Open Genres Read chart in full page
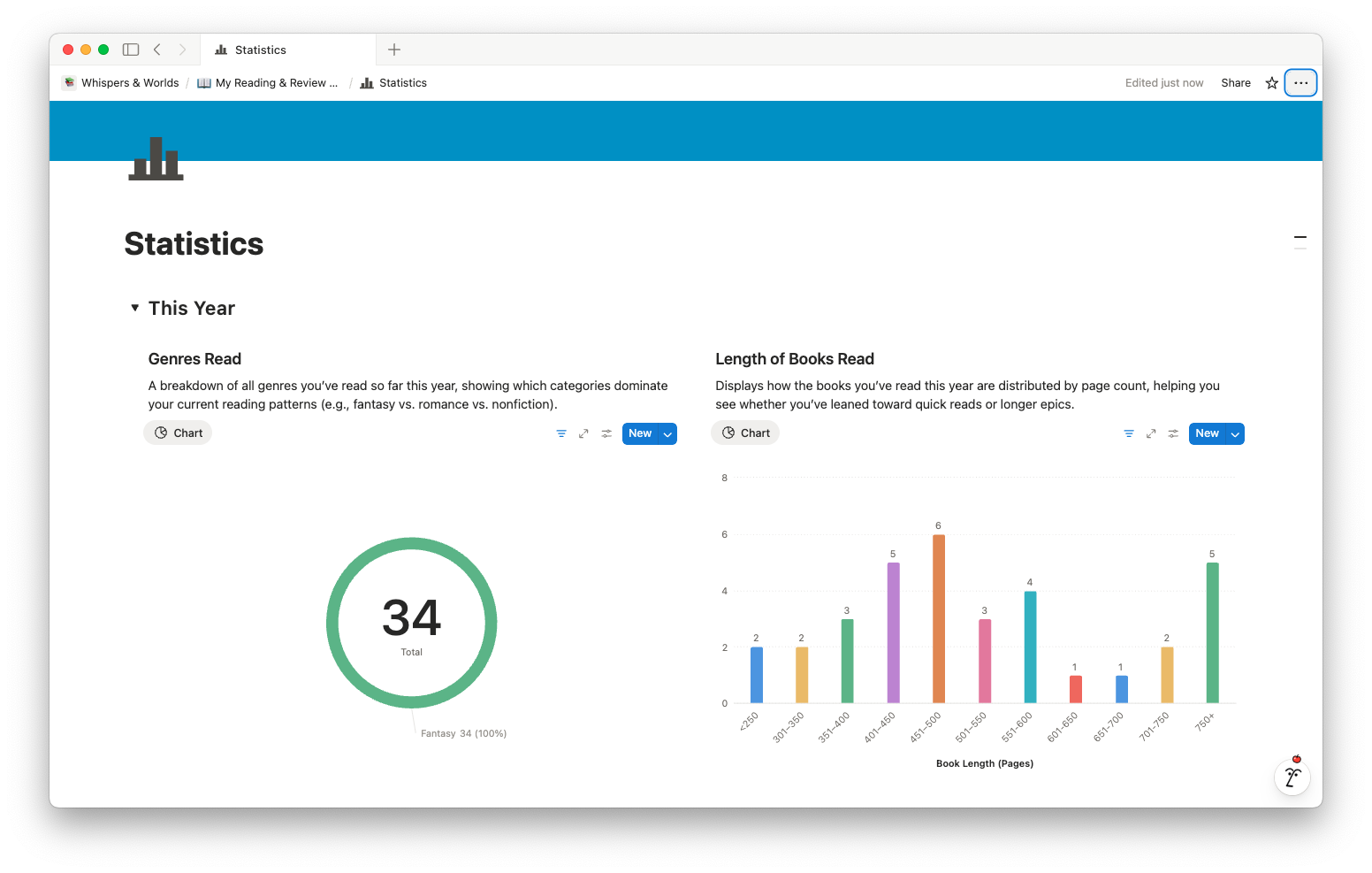This screenshot has width=1372, height=873. (583, 433)
